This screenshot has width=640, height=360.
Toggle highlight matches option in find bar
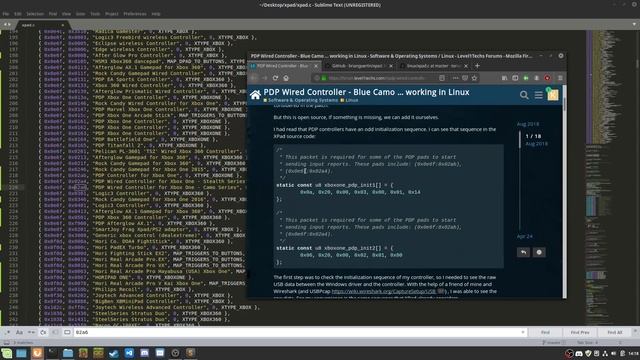(x=67, y=332)
